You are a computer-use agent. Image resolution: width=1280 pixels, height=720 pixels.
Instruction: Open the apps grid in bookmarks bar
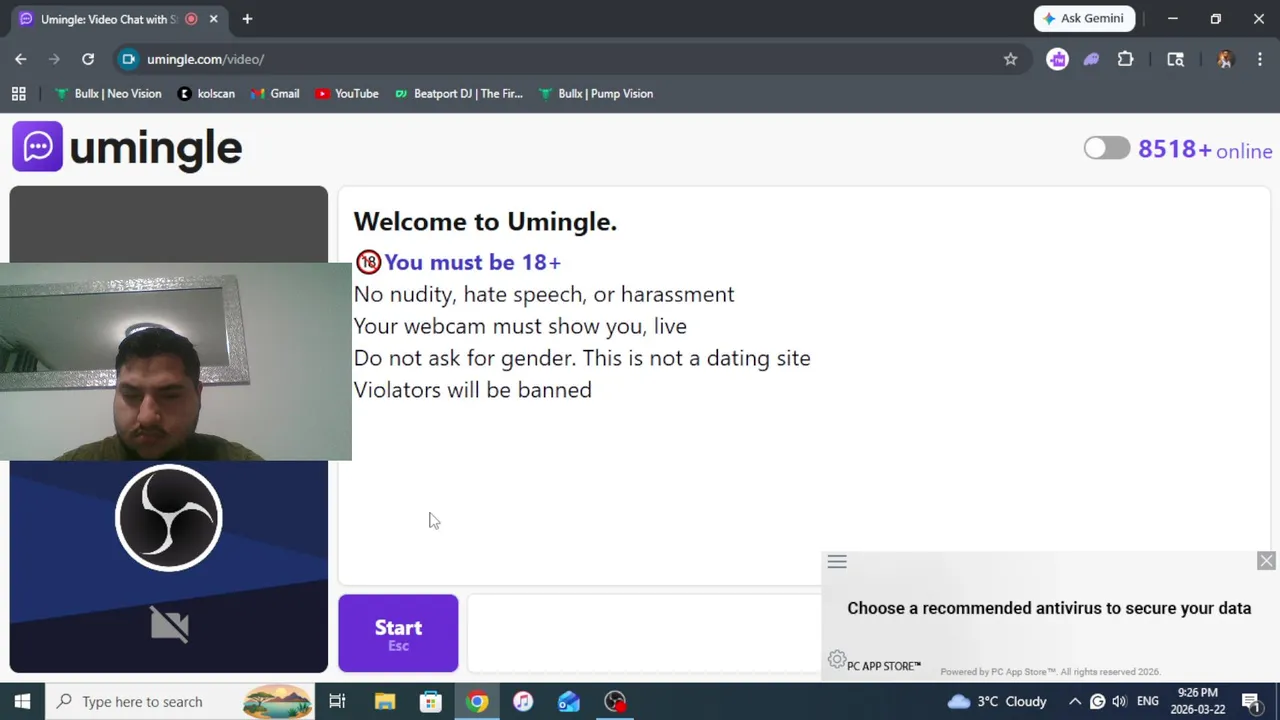pos(18,94)
